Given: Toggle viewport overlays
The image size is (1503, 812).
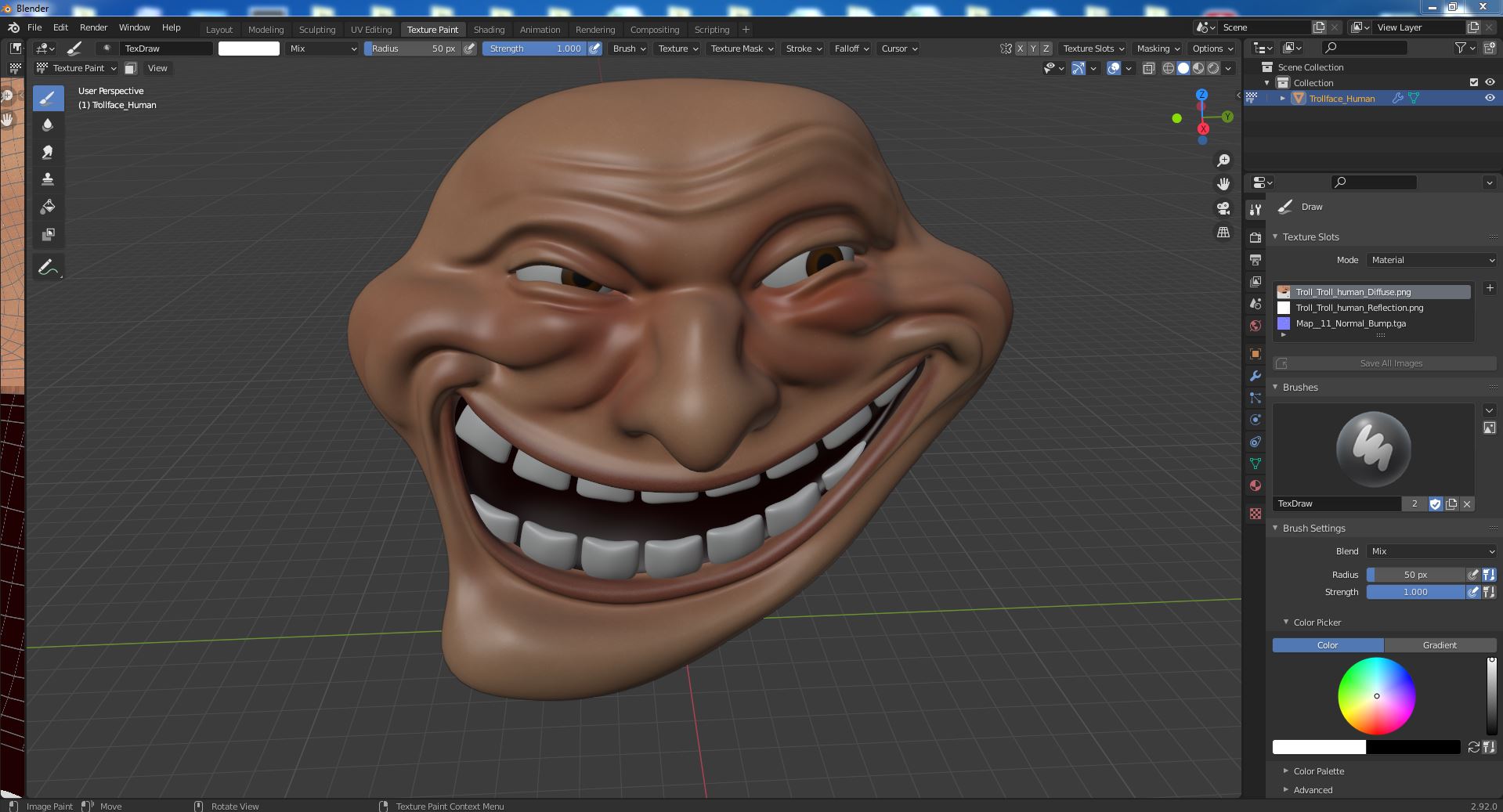Looking at the screenshot, I should (x=1114, y=68).
